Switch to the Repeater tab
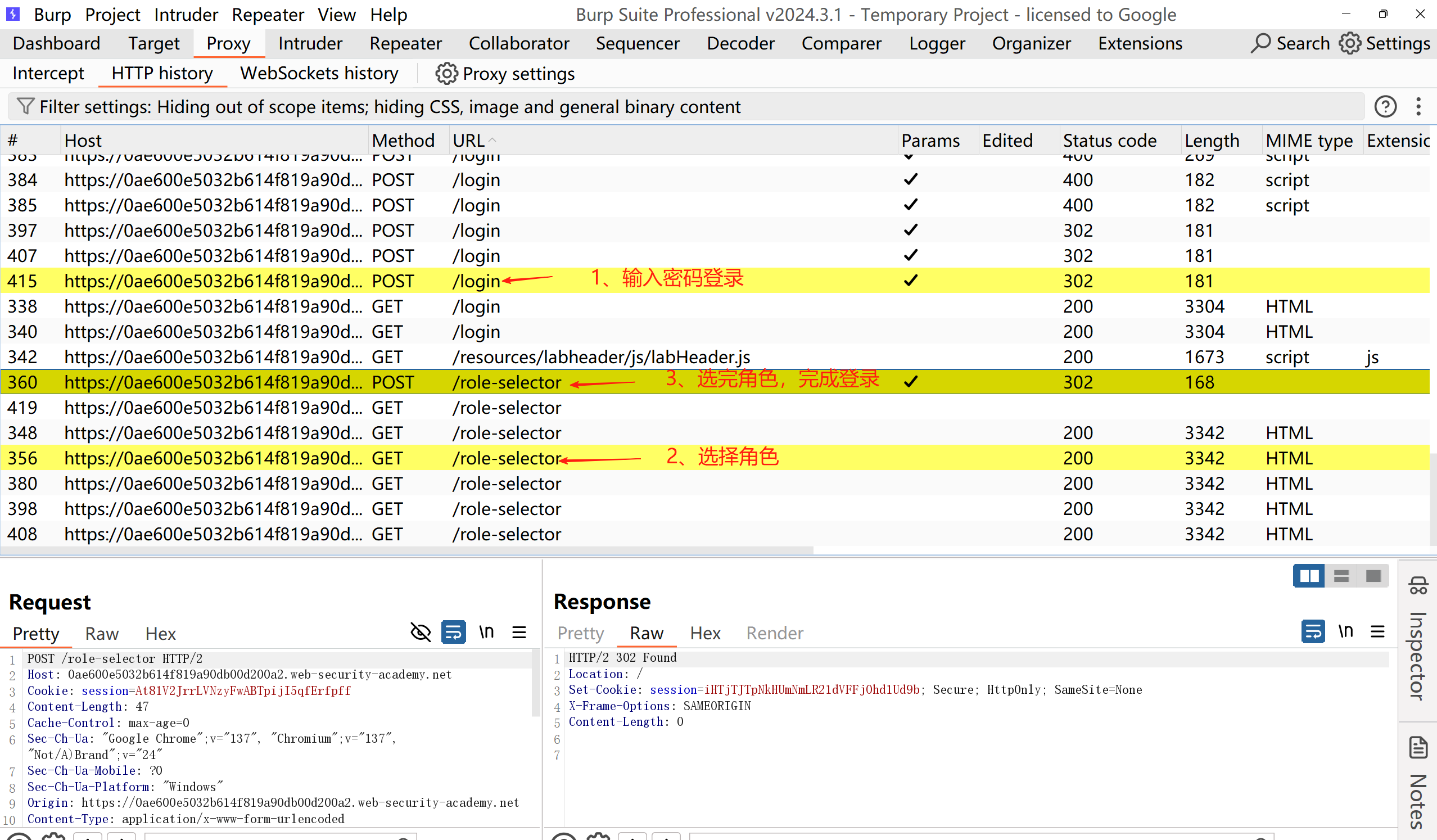 tap(405, 43)
